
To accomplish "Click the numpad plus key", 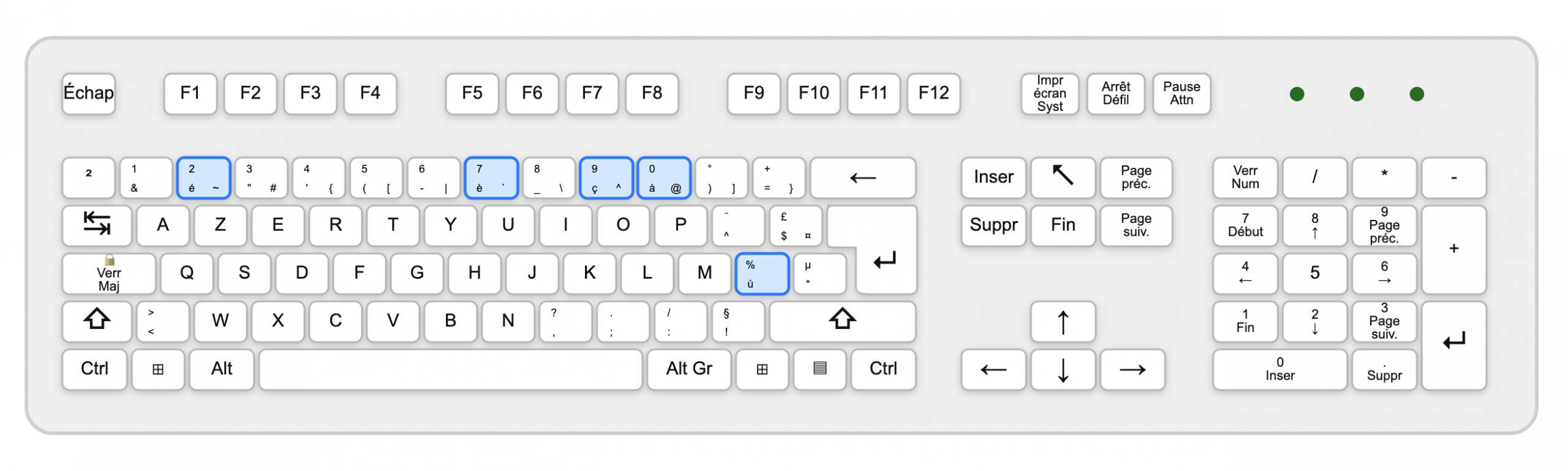I will click(1453, 249).
